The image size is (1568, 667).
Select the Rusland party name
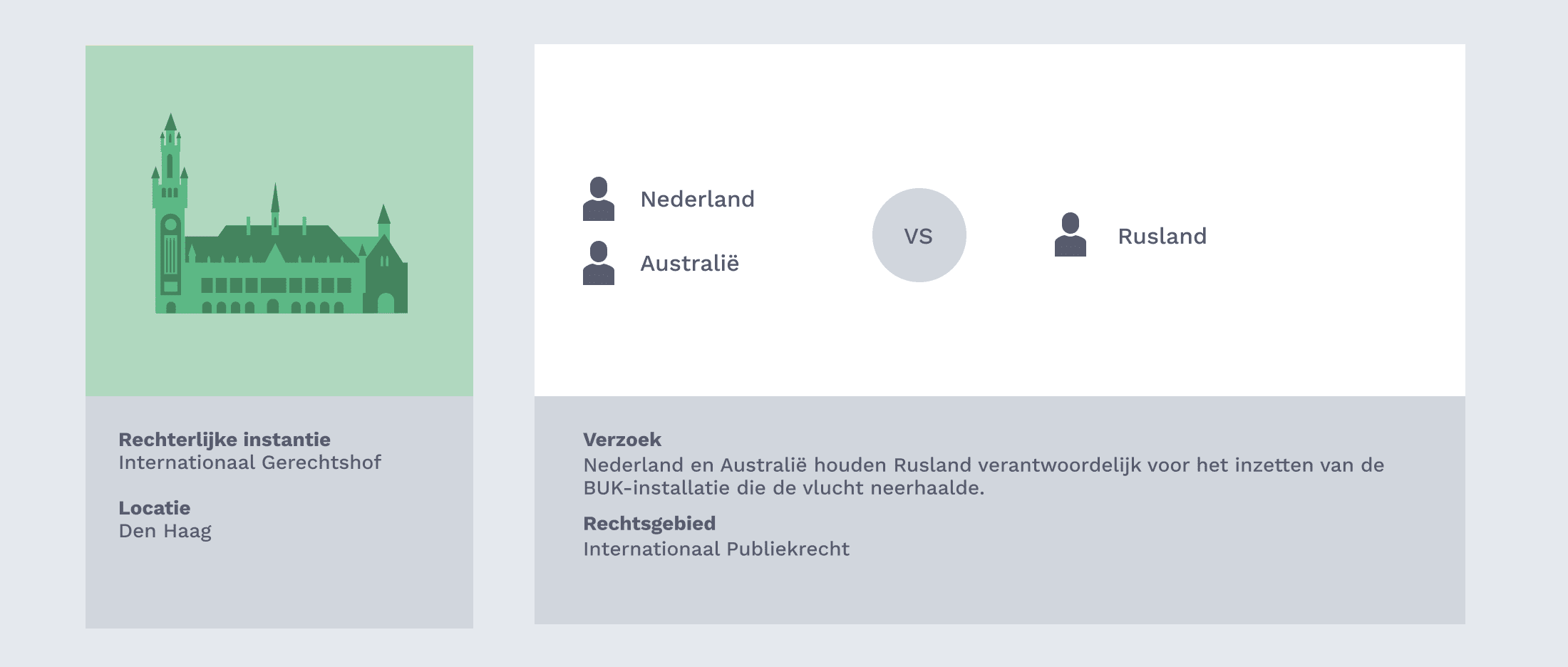point(1162,236)
